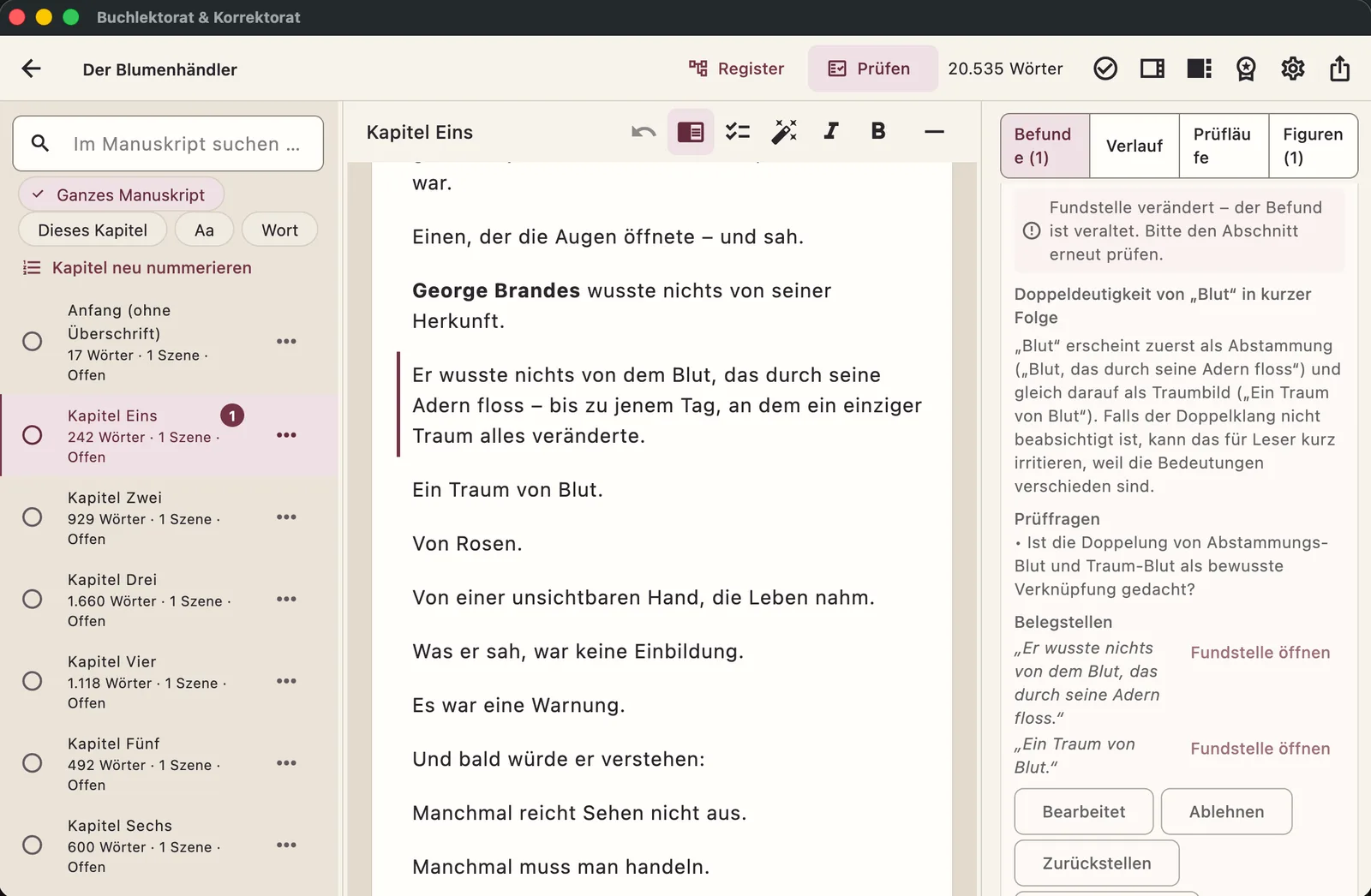Click the Prüfen button
This screenshot has height=896, width=1371.
[x=872, y=69]
